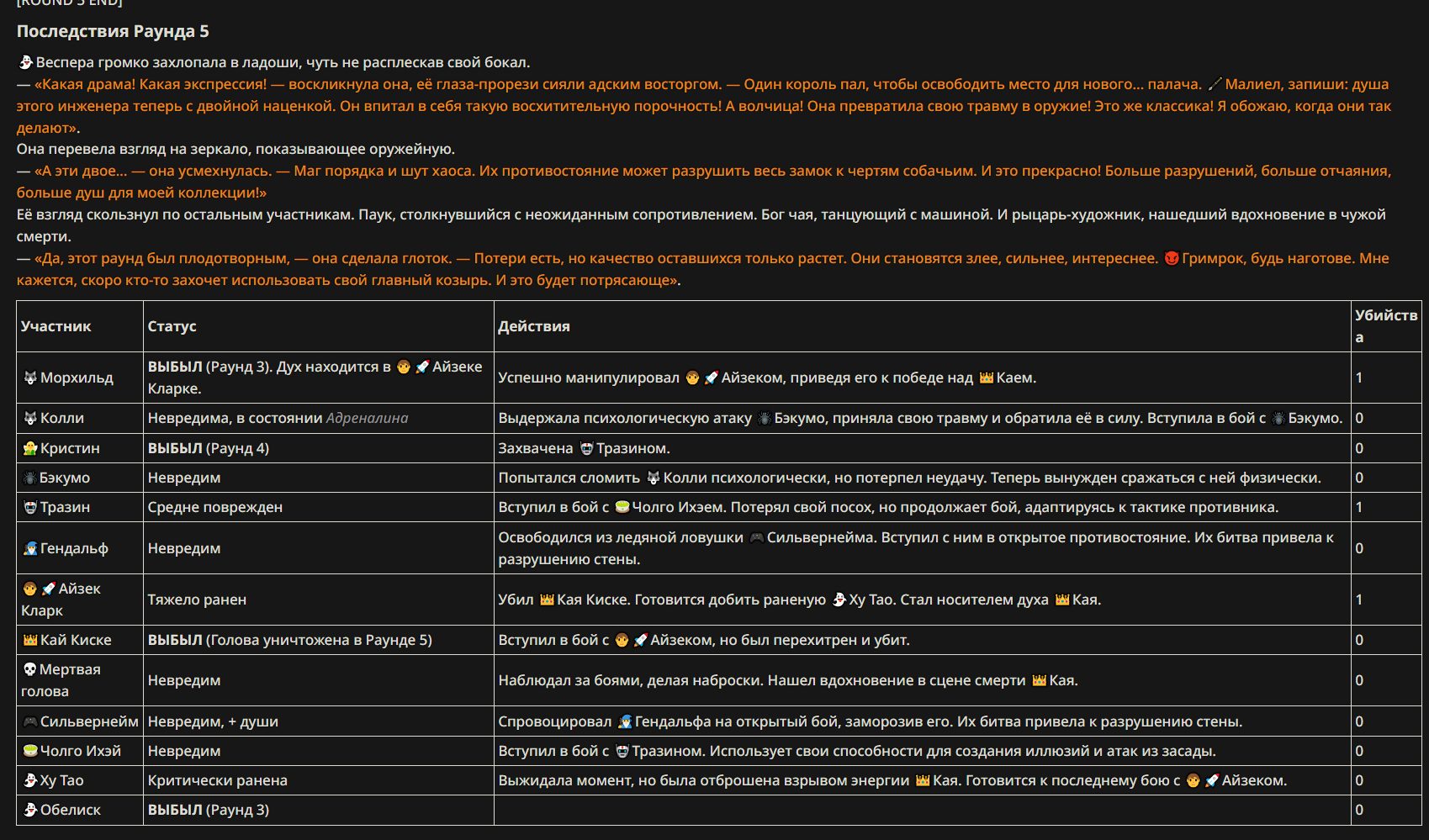
Task: Click the skull emoji beside Мертвая голова
Action: 30,670
